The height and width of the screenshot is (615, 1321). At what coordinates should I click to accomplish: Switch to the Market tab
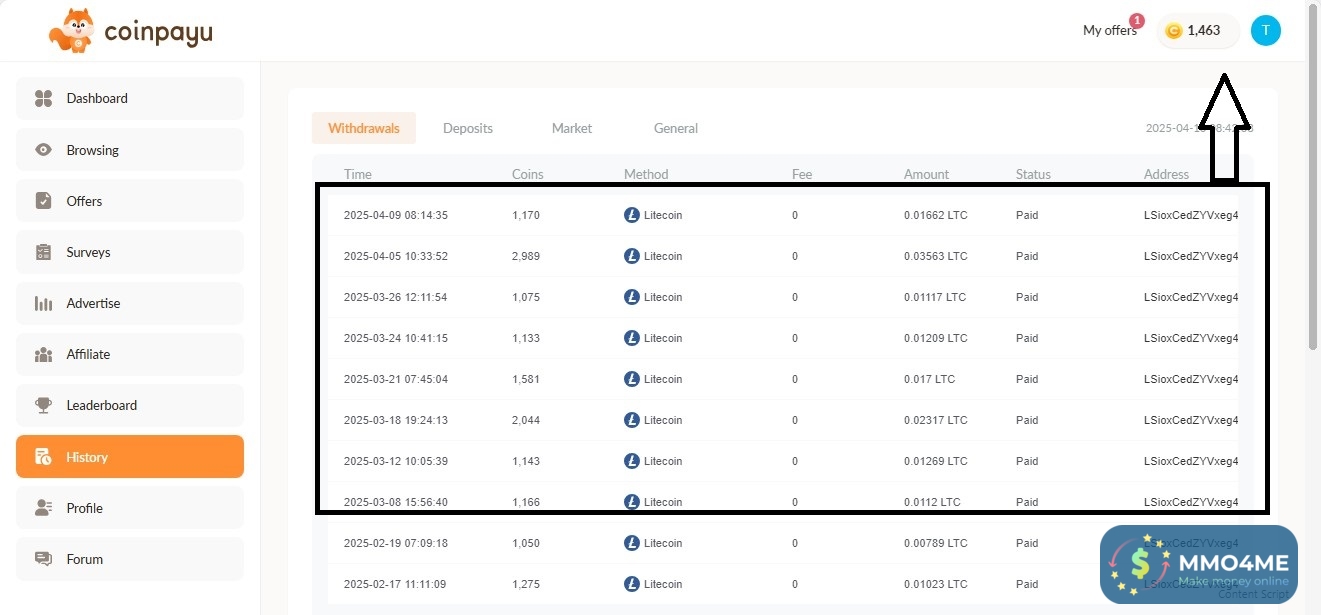[x=571, y=128]
